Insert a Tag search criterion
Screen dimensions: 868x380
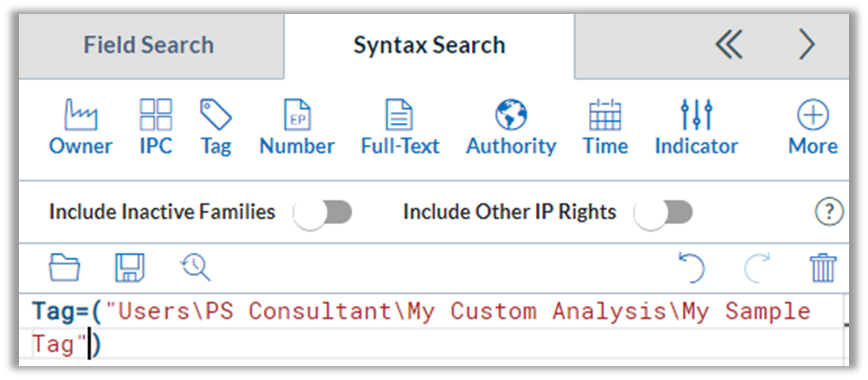tap(215, 127)
